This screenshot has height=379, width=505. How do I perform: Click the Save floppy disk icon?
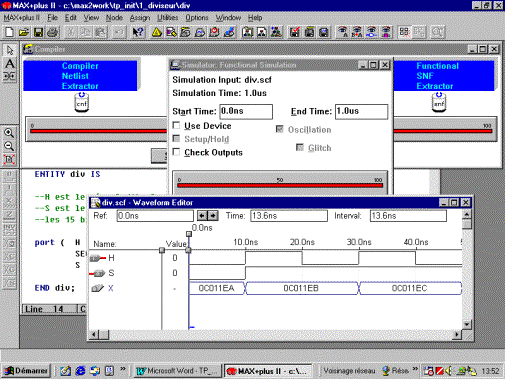coord(38,32)
